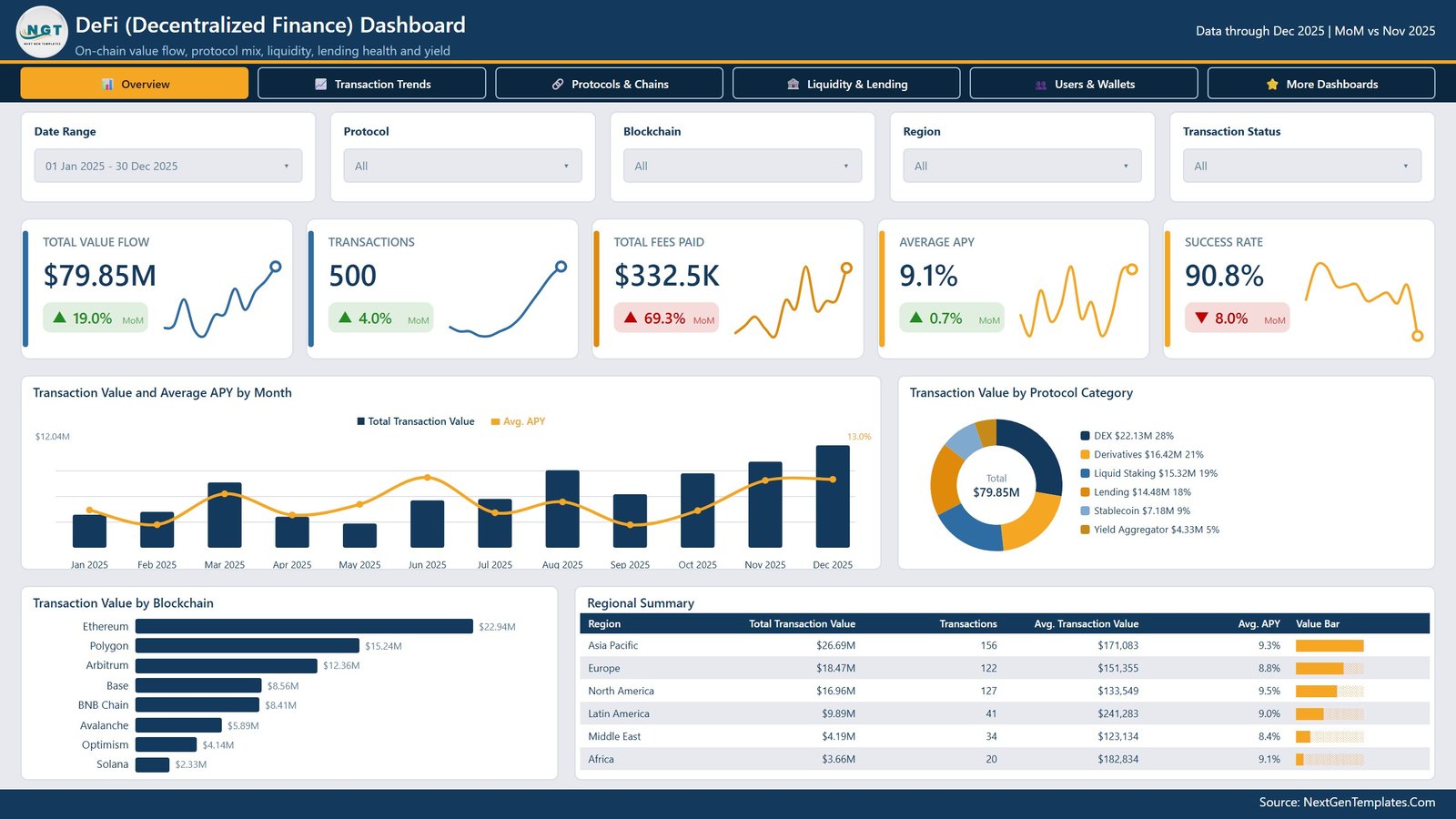1456x819 pixels.
Task: Toggle the Stablecoin $7.18M legend entry
Action: pyautogui.click(x=1135, y=511)
